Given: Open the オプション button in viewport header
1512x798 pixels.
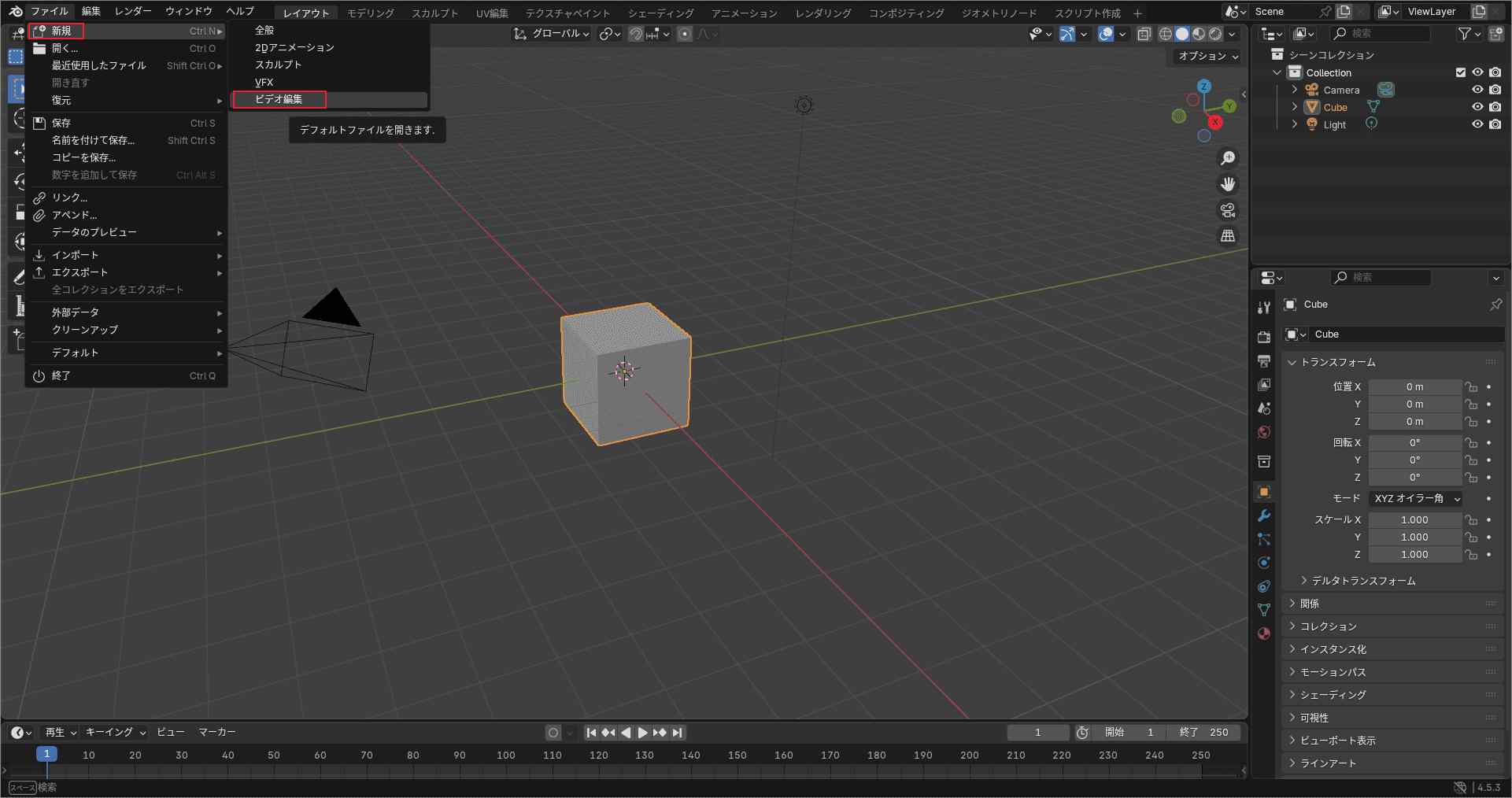Looking at the screenshot, I should click(x=1207, y=57).
